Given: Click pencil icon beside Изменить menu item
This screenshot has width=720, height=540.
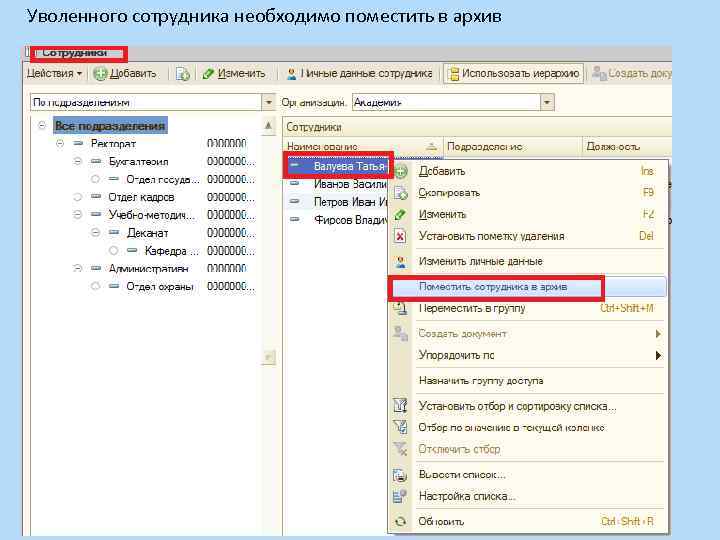Looking at the screenshot, I should point(400,214).
